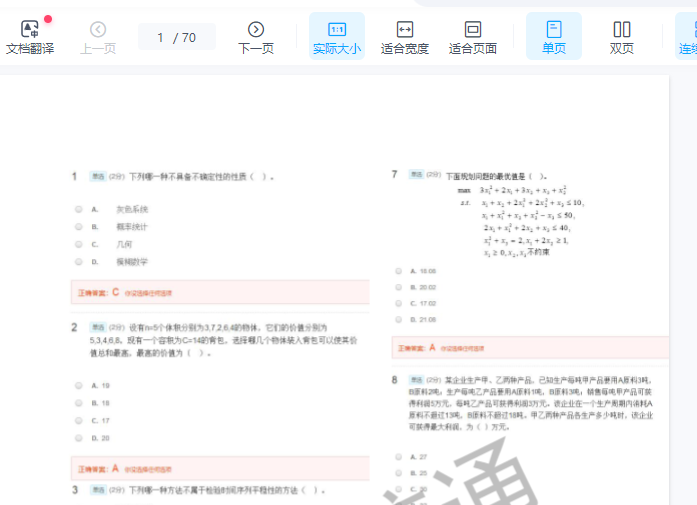Click the page number field showing 1
Image resolution: width=697 pixels, height=505 pixels.
(160, 37)
